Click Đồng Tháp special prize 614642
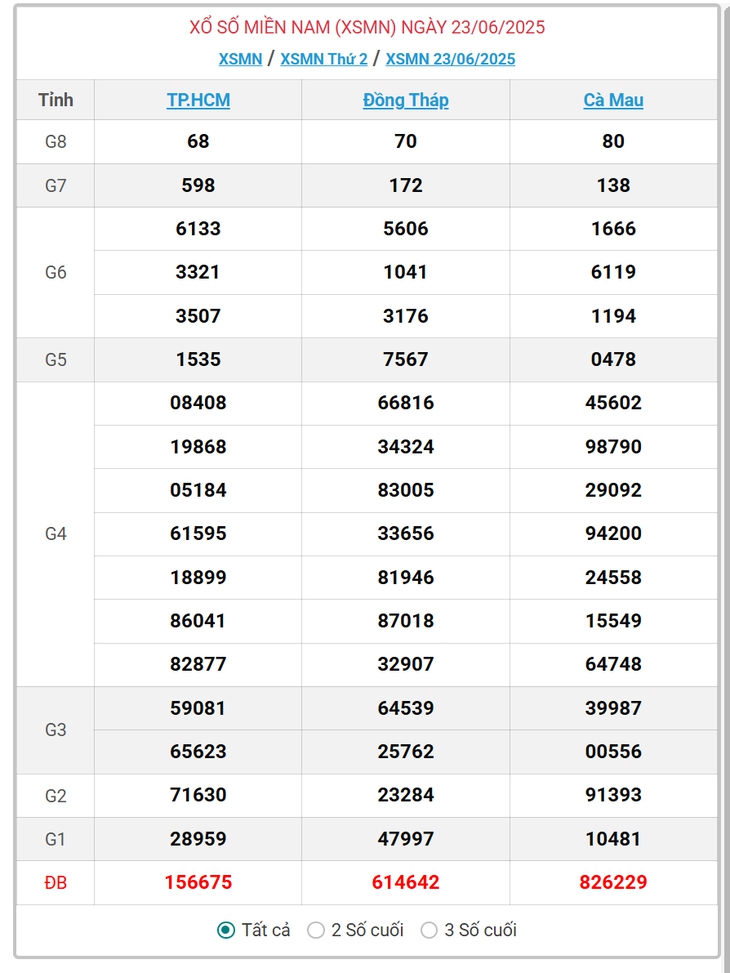This screenshot has height=973, width=730. [406, 882]
